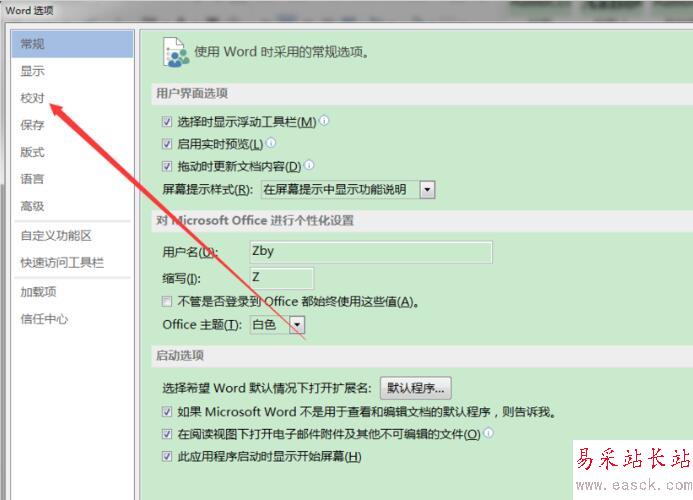Go to the 保存 settings page
Screen dimensions: 693x500
coord(33,125)
